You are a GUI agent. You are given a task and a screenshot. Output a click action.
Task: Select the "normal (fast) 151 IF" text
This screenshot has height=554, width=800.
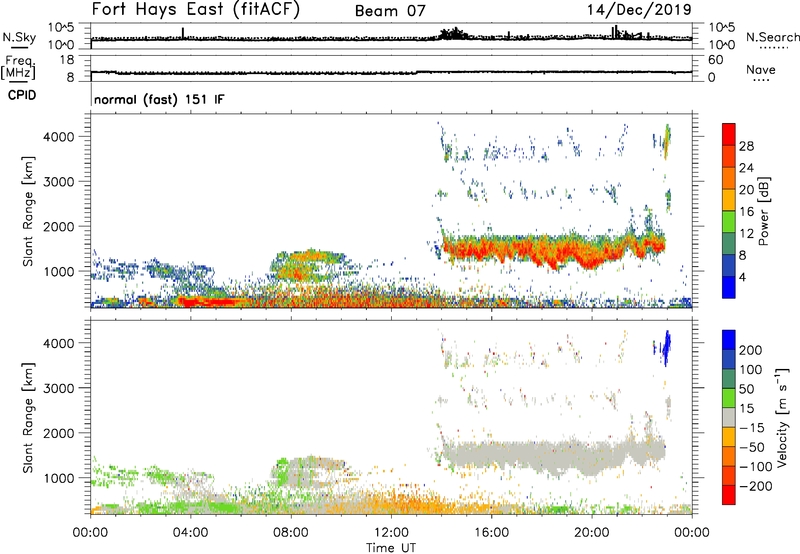click(159, 99)
